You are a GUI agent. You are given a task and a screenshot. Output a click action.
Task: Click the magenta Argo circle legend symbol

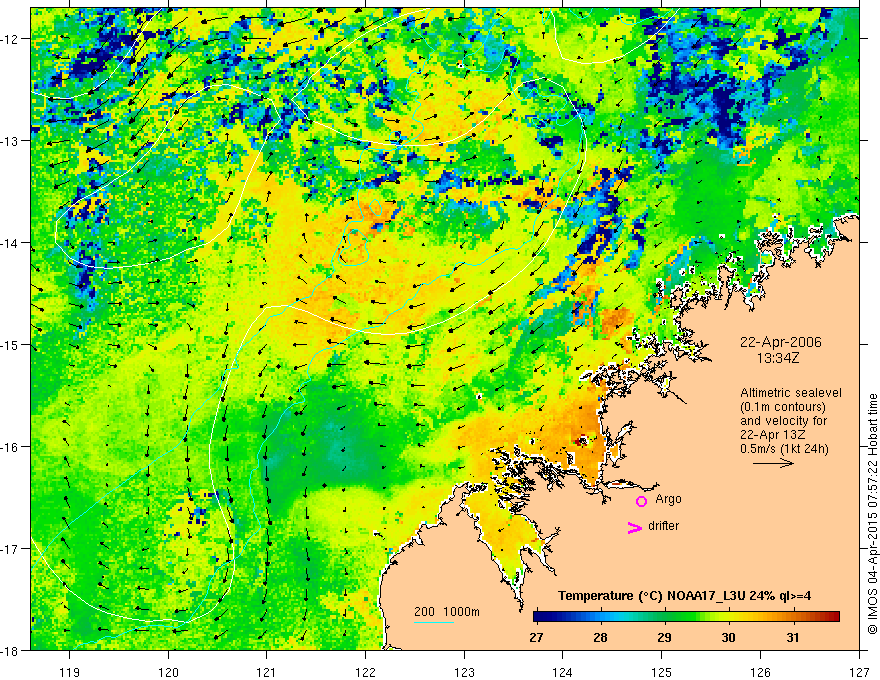(641, 501)
